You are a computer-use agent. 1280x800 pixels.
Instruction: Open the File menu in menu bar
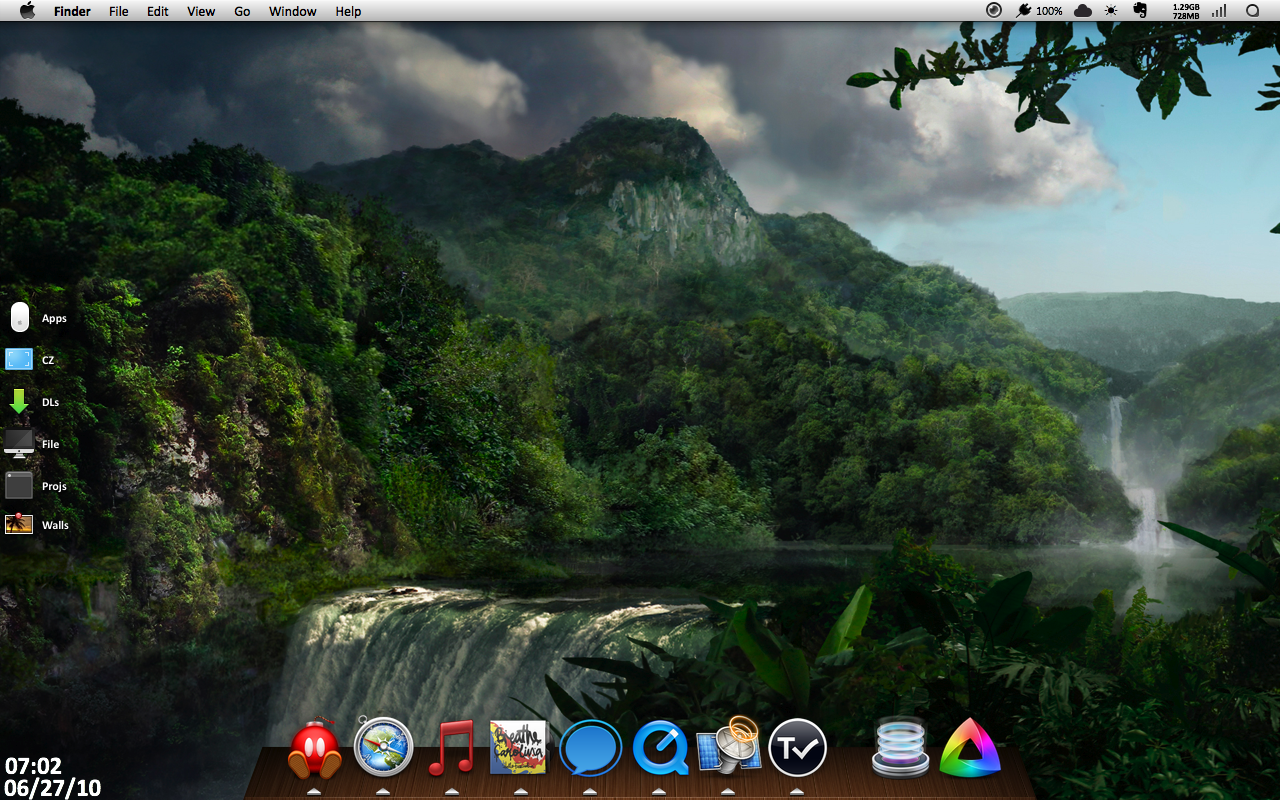click(118, 11)
